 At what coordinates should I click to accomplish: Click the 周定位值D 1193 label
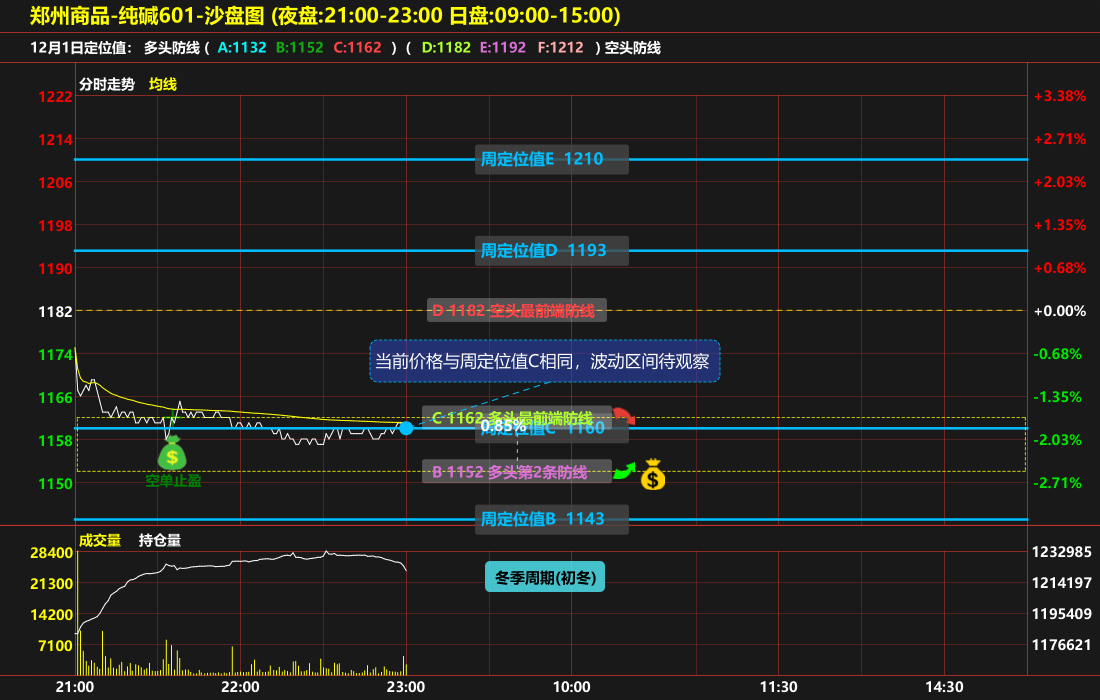pos(552,250)
